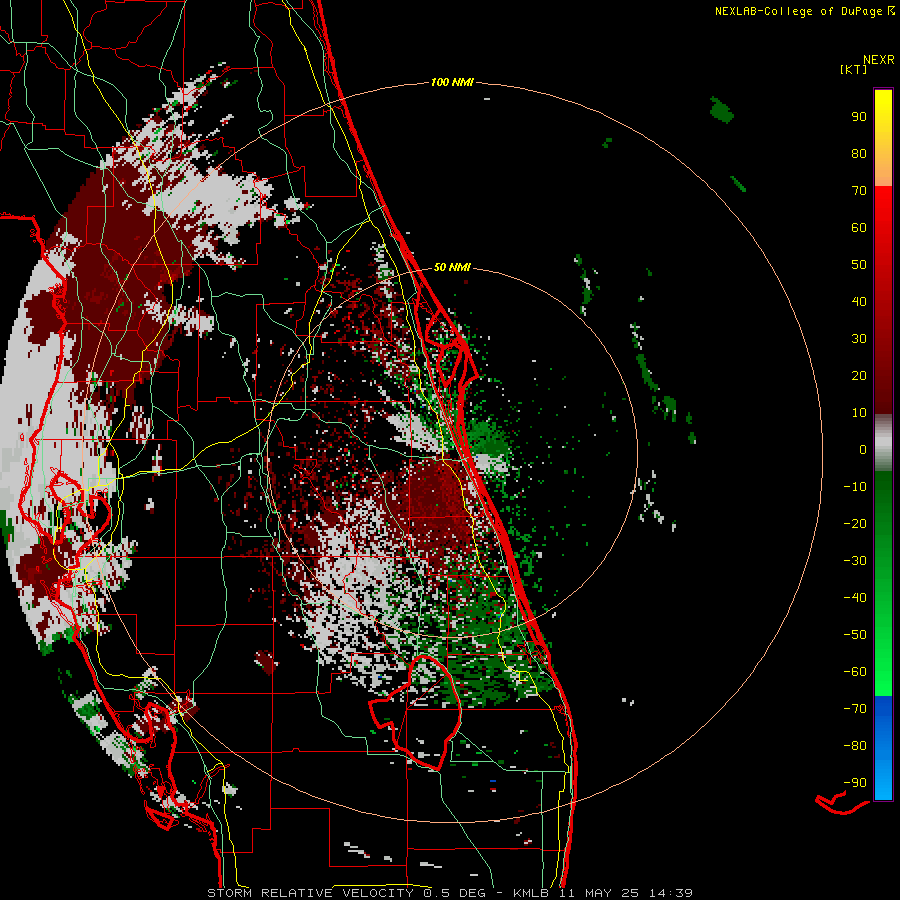Click the -60 tick label on the scale
This screenshot has width=900, height=900.
coord(855,672)
